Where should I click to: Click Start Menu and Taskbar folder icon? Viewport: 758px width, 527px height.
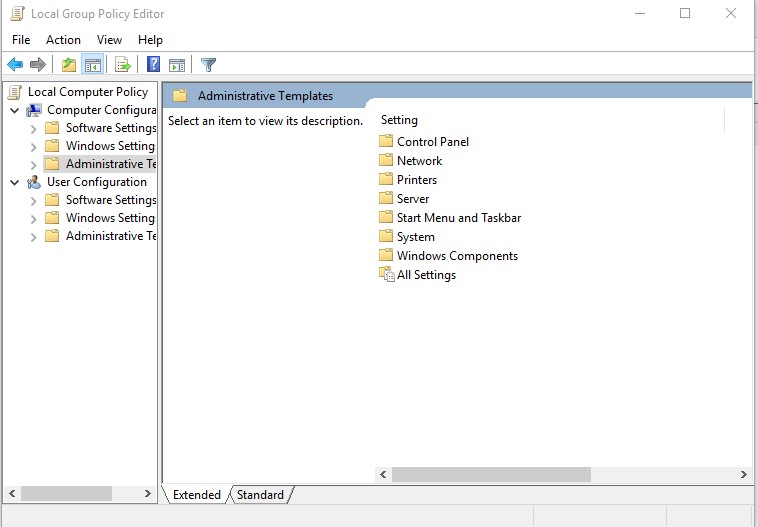[386, 217]
